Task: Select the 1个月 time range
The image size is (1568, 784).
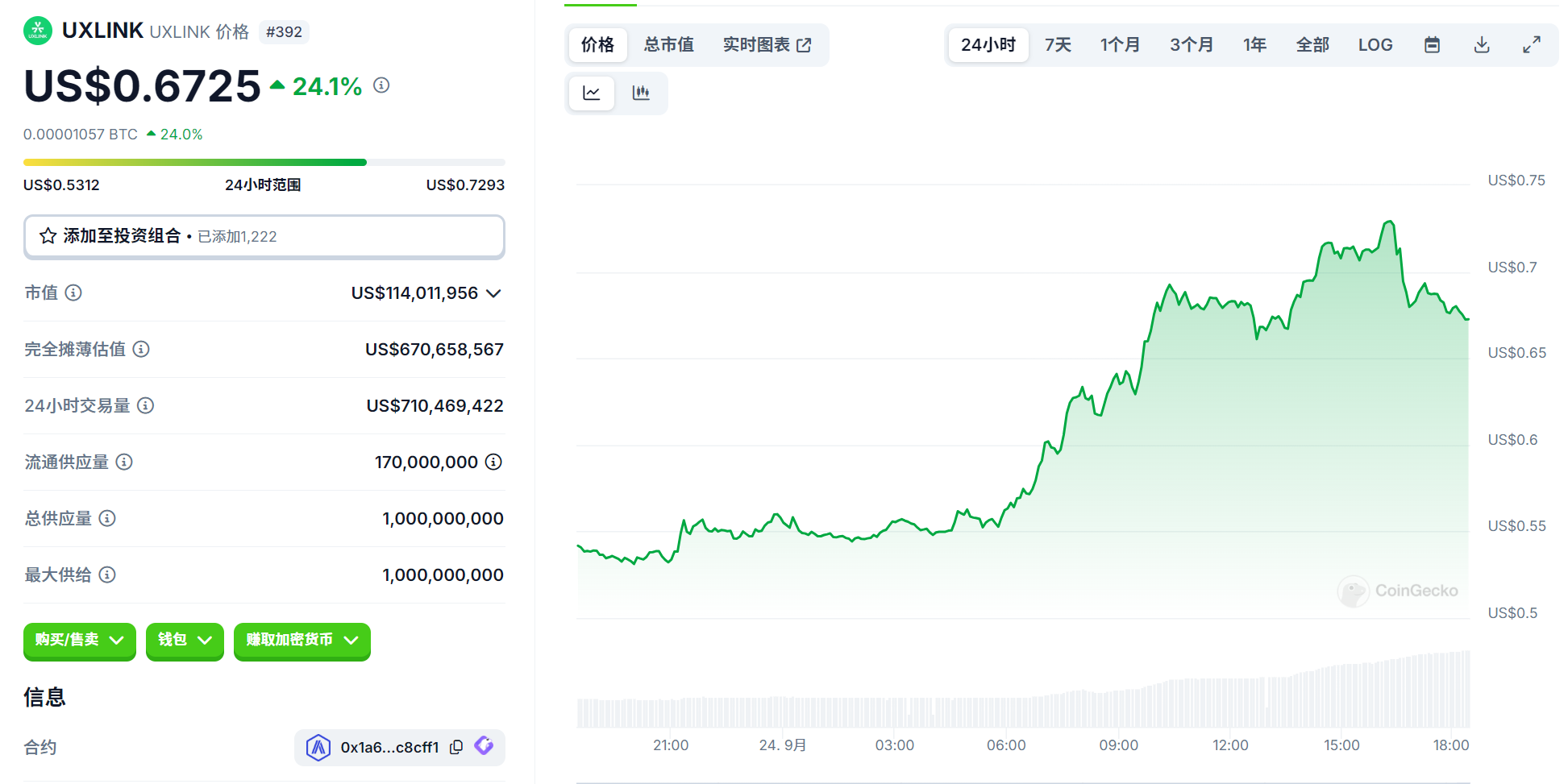Action: [1121, 45]
